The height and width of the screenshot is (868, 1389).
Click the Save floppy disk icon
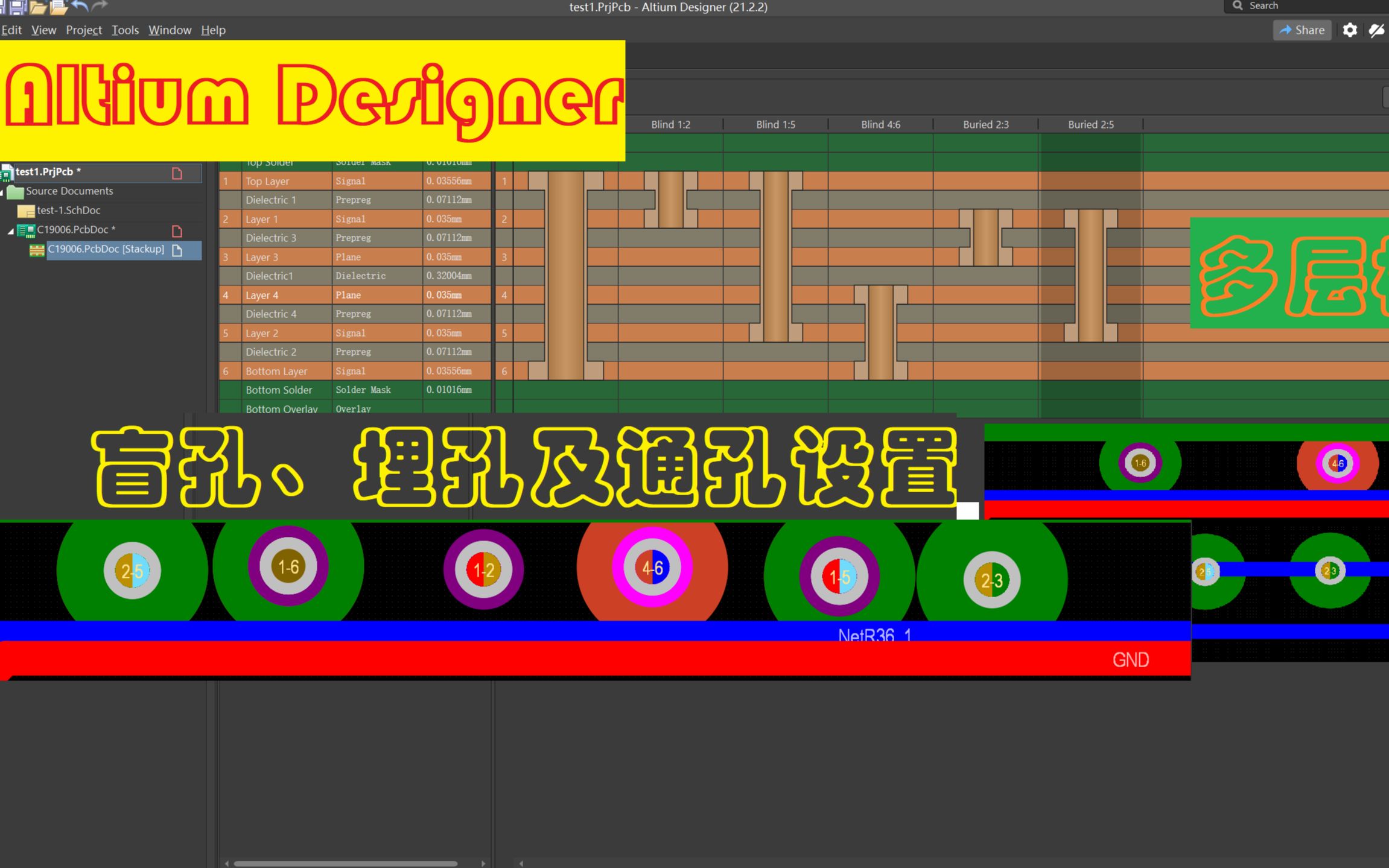click(x=18, y=7)
